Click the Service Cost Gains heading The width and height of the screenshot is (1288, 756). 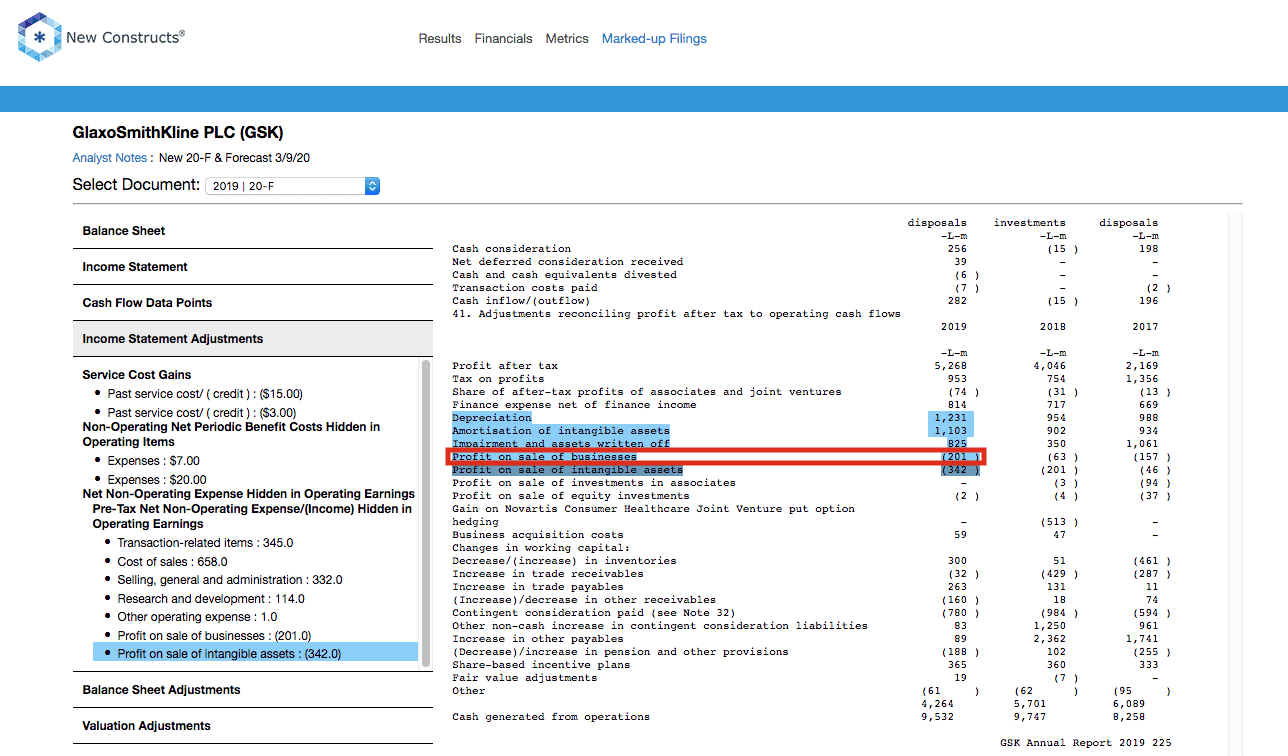(x=137, y=375)
